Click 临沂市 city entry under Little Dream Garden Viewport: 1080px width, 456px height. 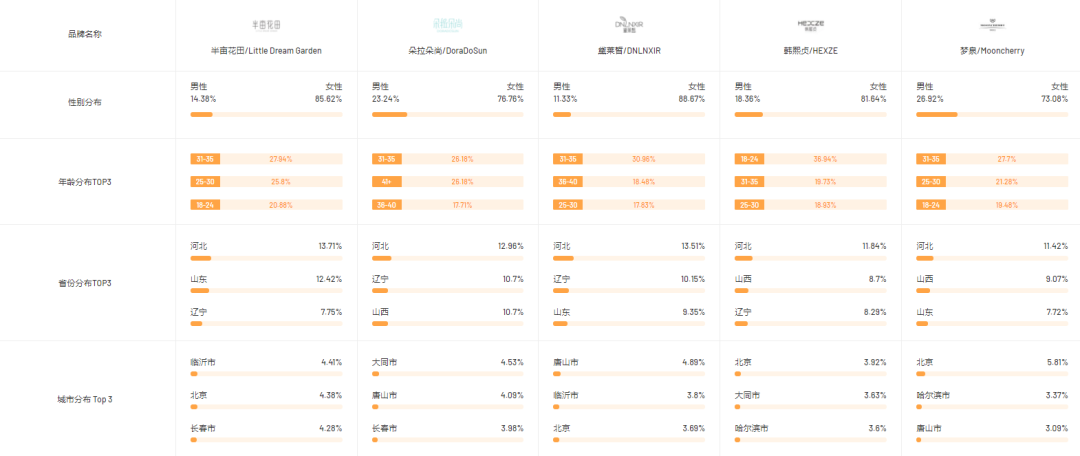point(203,362)
